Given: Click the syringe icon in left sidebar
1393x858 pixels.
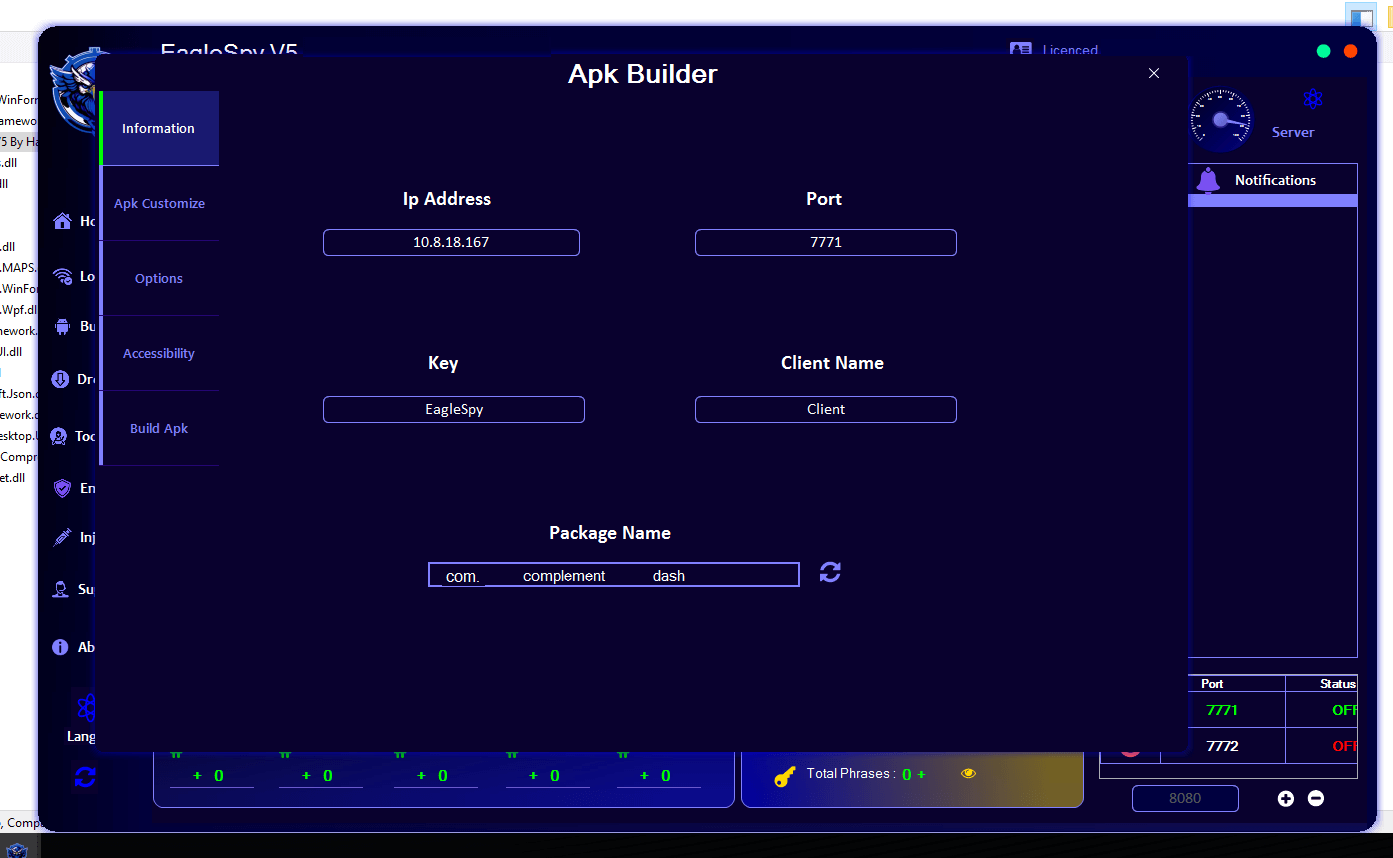Looking at the screenshot, I should tap(62, 537).
